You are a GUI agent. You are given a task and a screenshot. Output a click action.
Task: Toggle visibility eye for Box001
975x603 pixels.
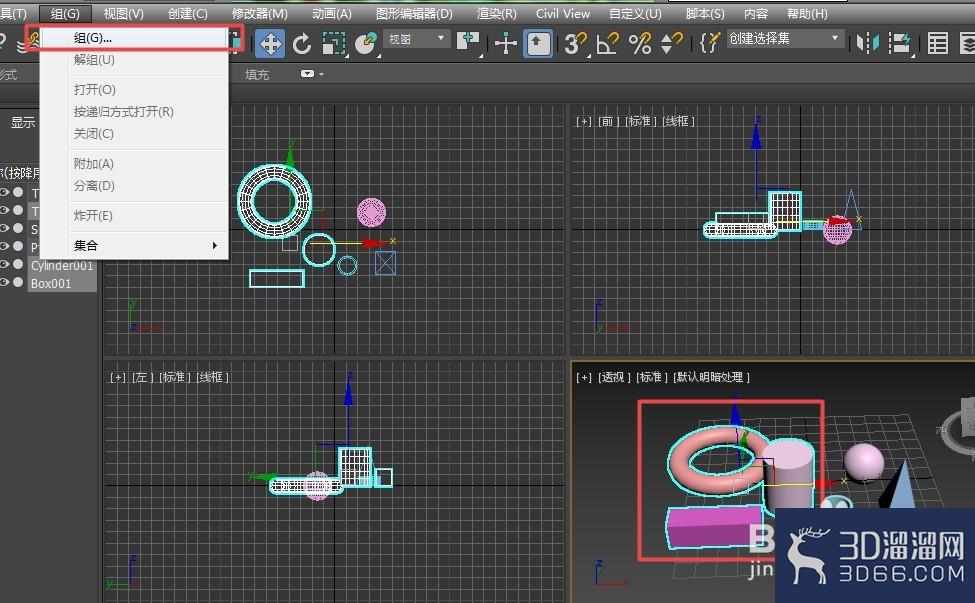4,282
